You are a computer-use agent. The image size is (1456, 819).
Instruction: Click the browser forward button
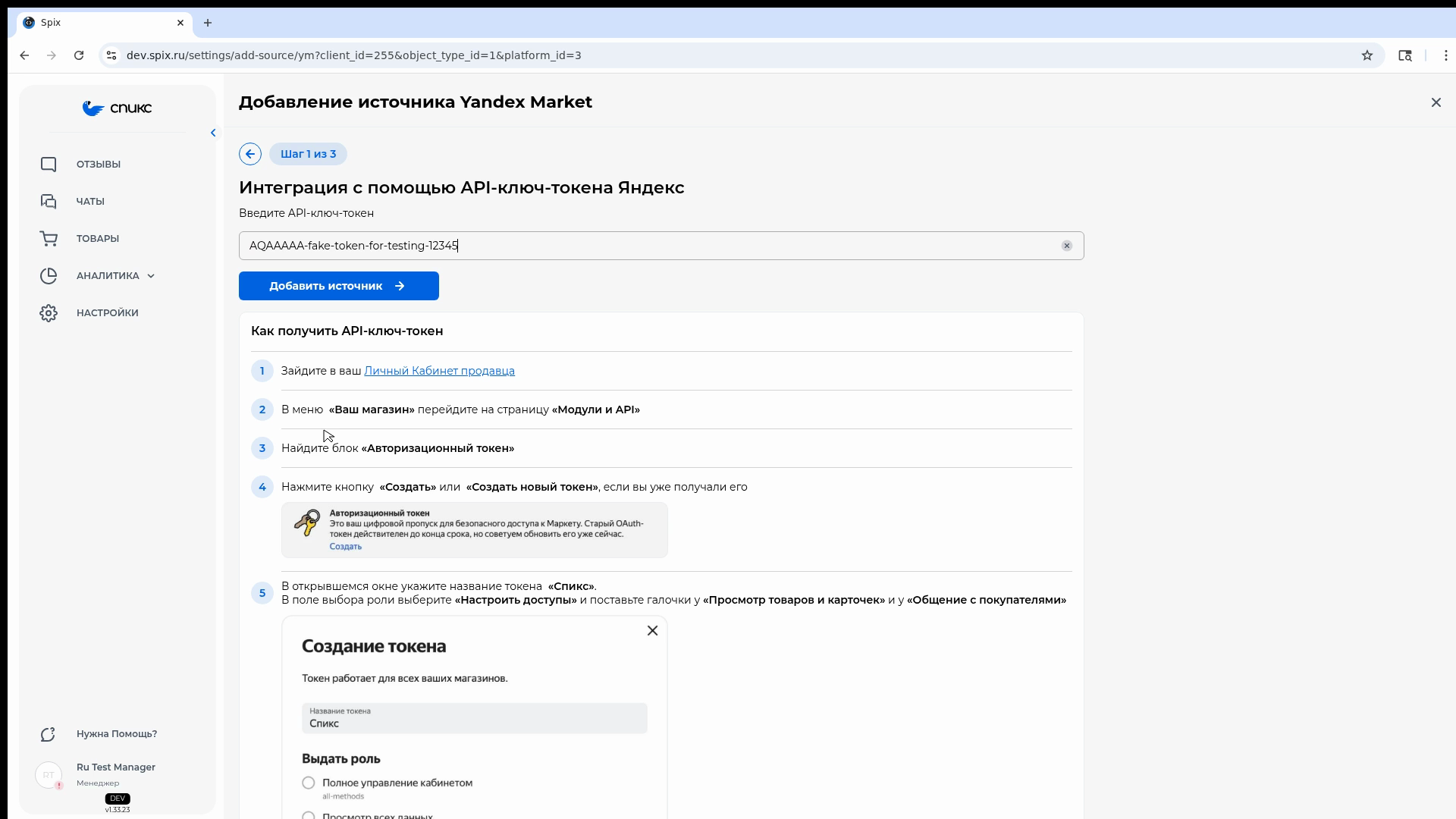point(52,55)
